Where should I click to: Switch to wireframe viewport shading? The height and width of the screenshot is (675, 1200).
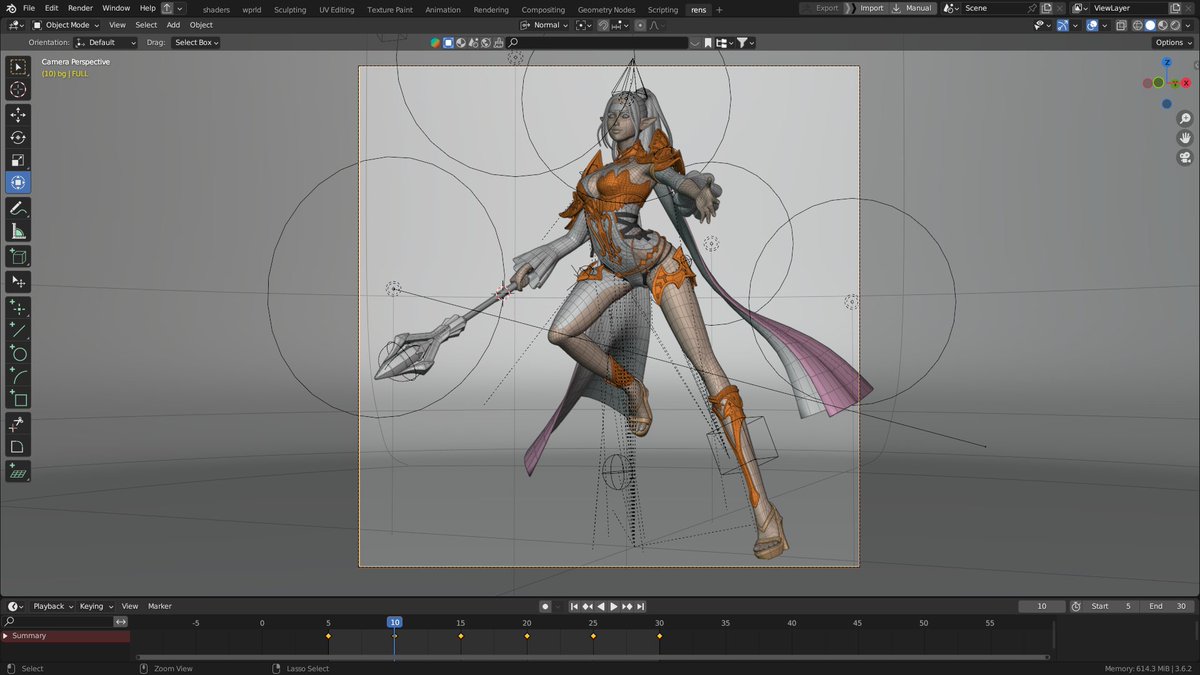point(1137,25)
